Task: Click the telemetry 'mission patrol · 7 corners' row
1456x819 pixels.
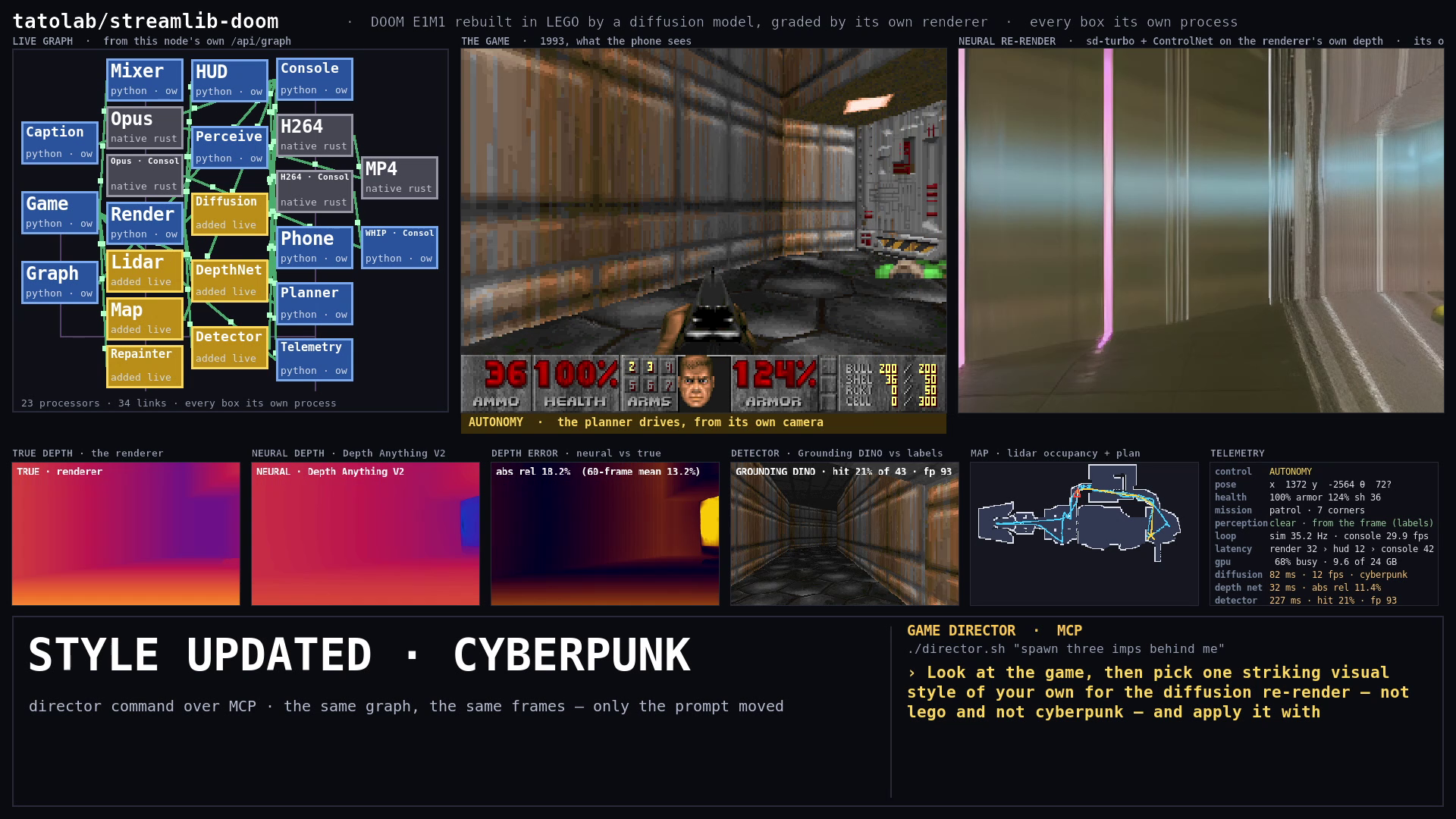Action: 1324,510
